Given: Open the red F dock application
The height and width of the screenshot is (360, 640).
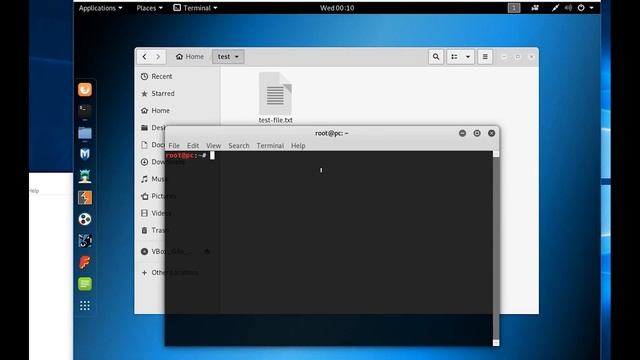Looking at the screenshot, I should click(x=85, y=262).
